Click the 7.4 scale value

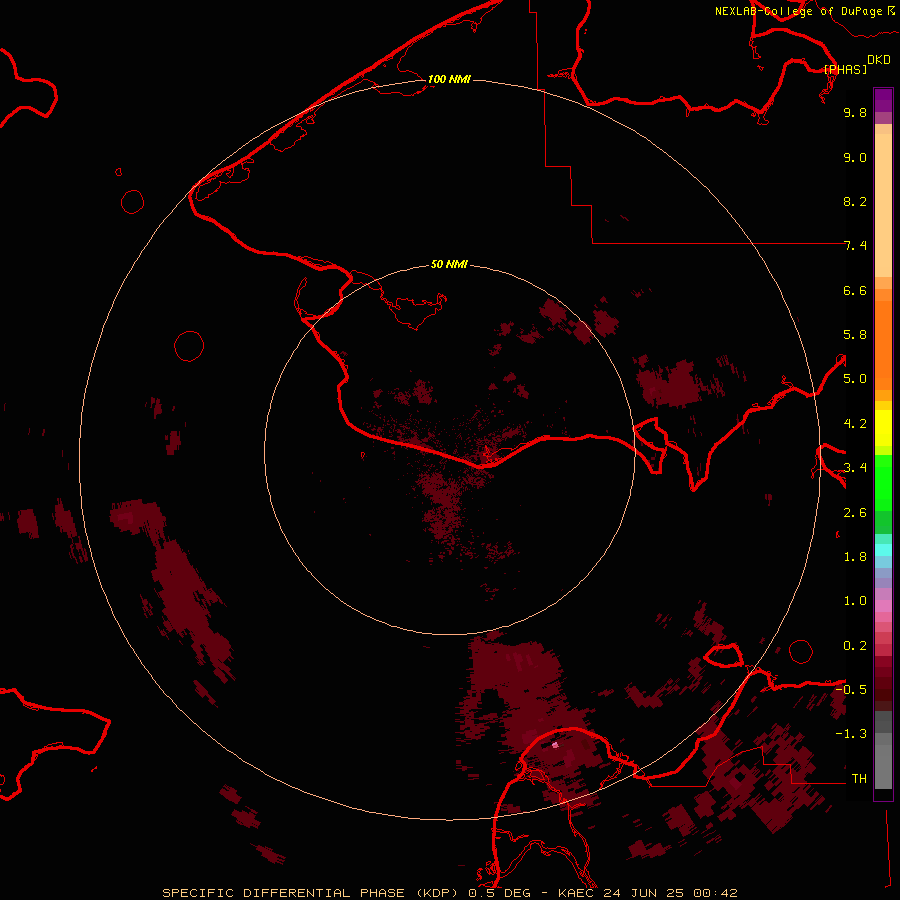[x=855, y=246]
